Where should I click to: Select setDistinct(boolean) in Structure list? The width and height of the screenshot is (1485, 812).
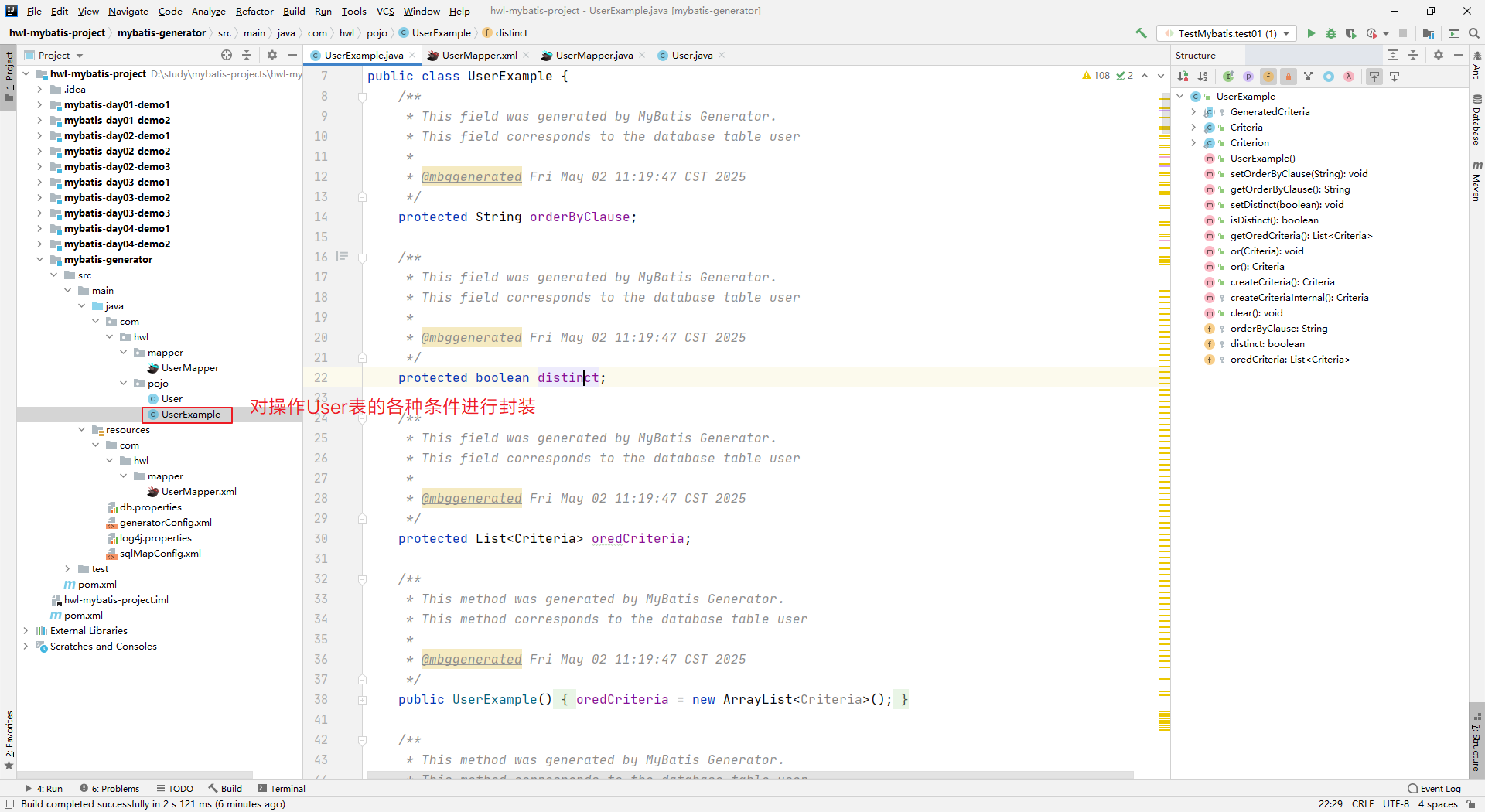(x=1287, y=204)
